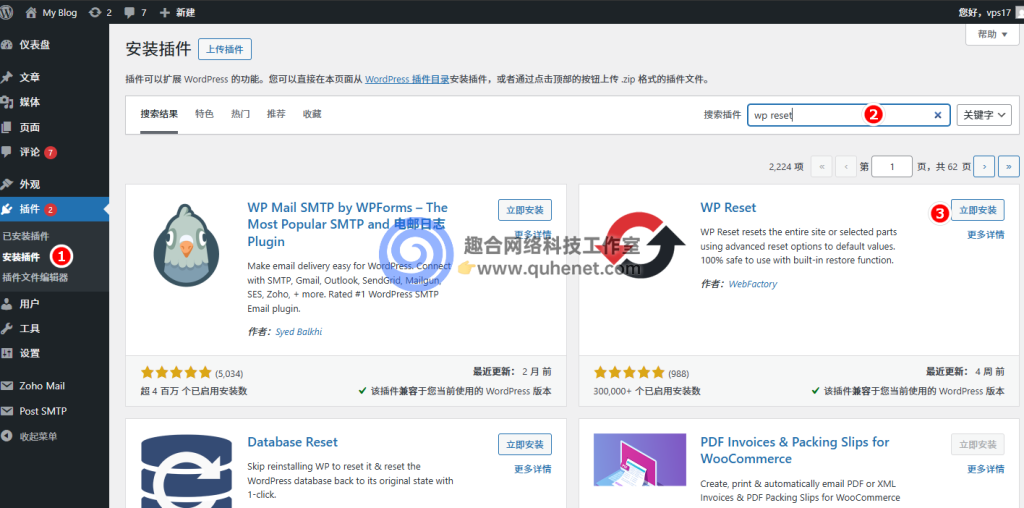Click the plugin search input field
Viewport: 1024px width, 508px height.
click(x=848, y=115)
